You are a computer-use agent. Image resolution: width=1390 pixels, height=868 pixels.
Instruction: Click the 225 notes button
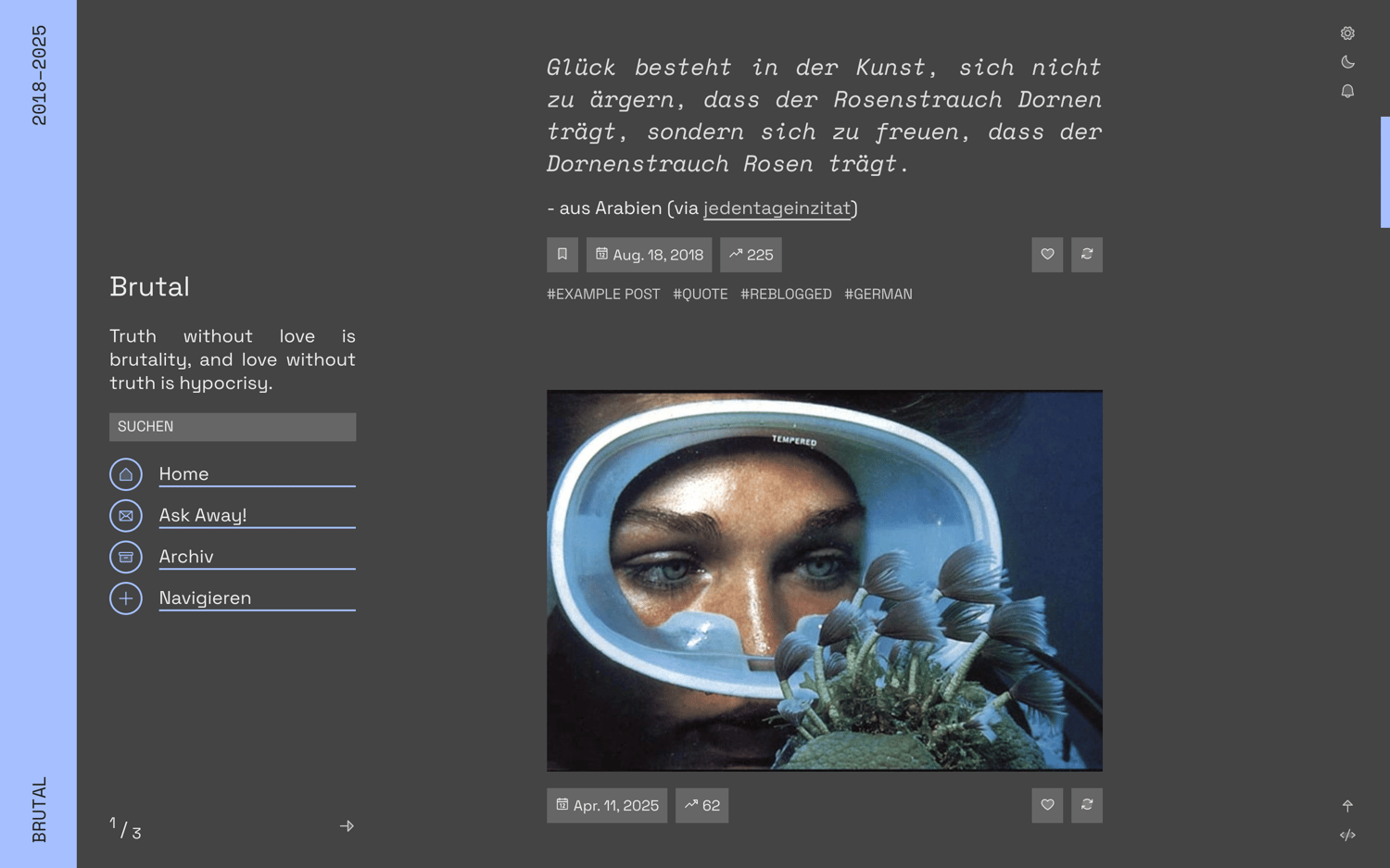[751, 255]
